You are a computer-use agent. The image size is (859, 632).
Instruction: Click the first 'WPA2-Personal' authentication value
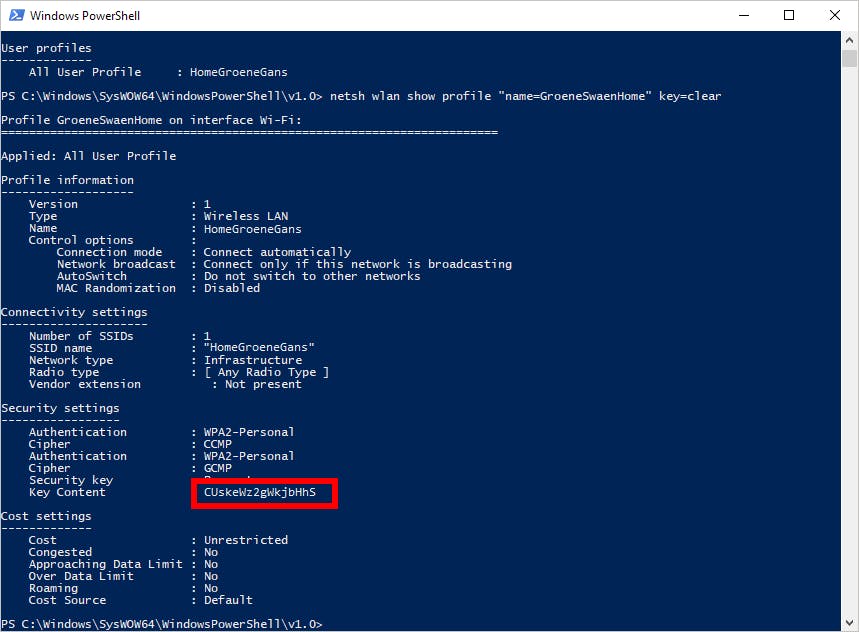click(249, 432)
